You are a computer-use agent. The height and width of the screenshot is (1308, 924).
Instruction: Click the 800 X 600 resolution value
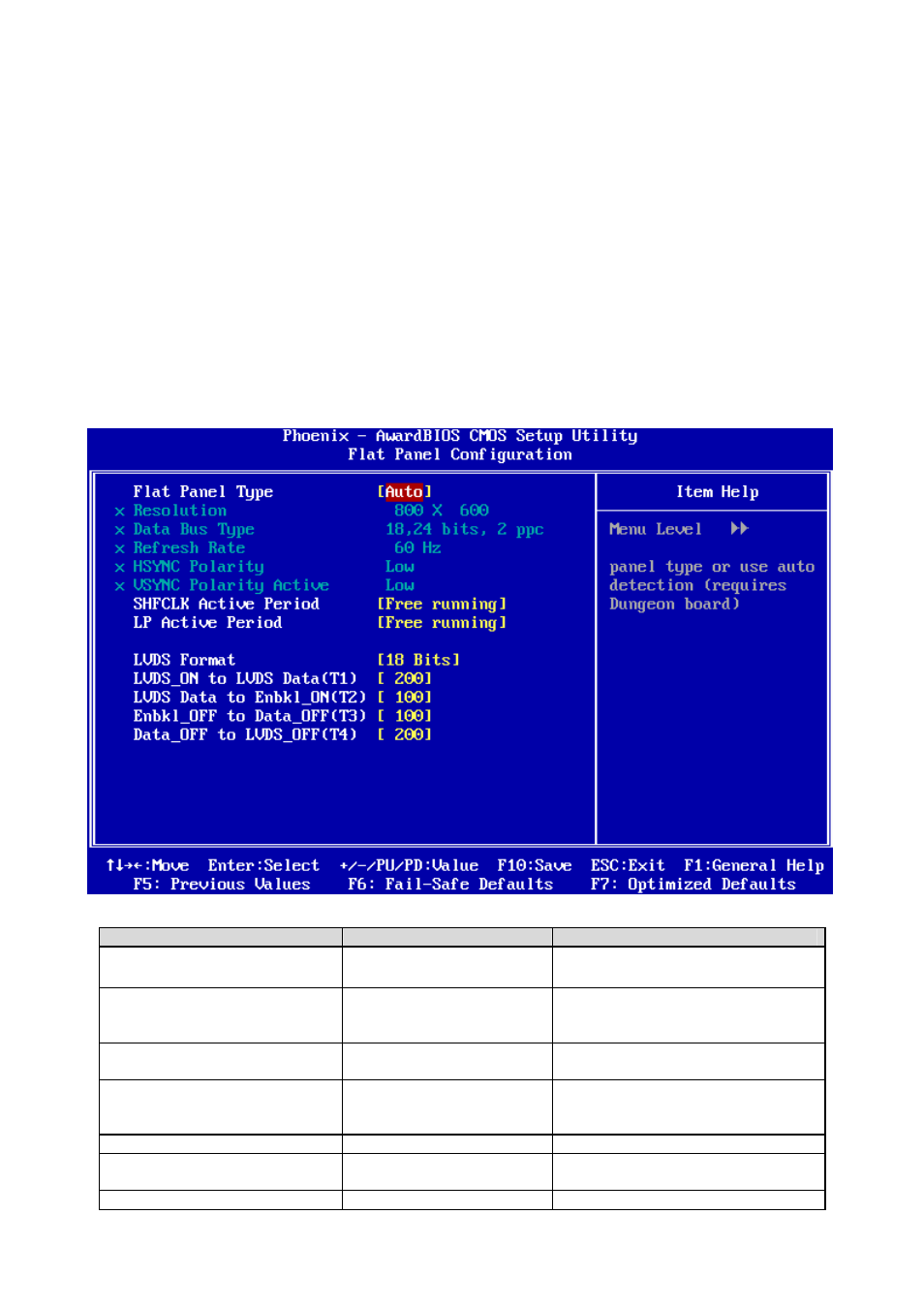(442, 511)
